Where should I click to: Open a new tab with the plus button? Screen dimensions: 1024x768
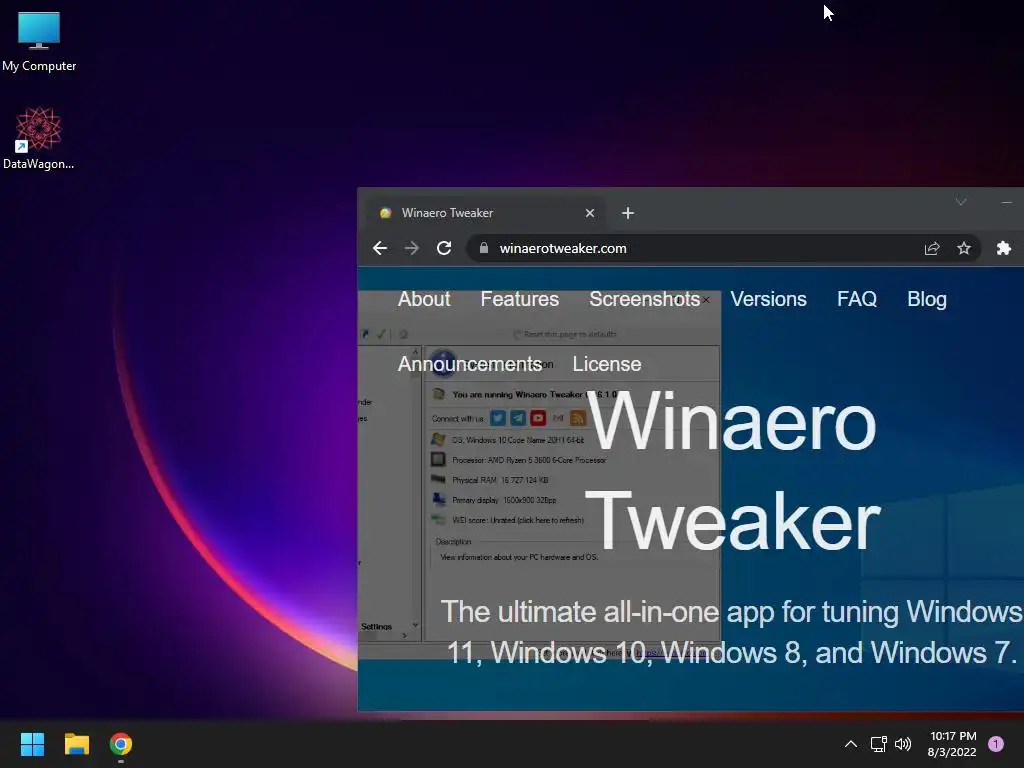tap(628, 213)
